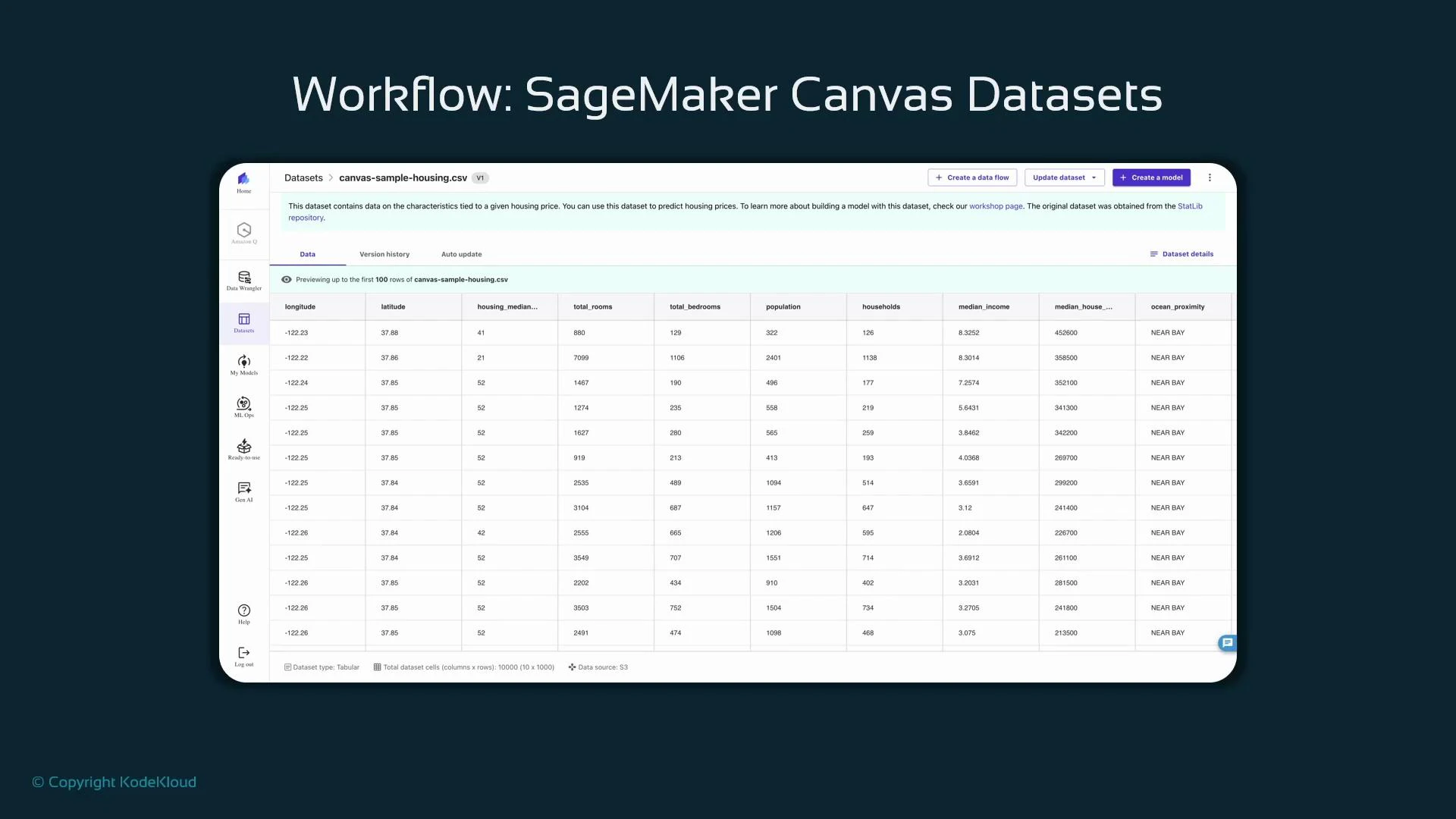Open the workshop page link
Screen dimensions: 1456x819
pos(996,206)
